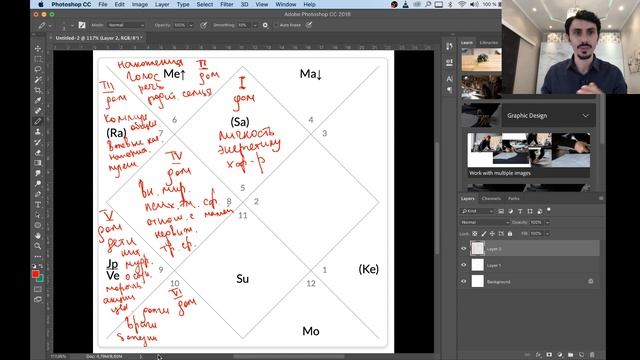Add a layer style with fx icon
640x360 pixels.
click(539, 355)
